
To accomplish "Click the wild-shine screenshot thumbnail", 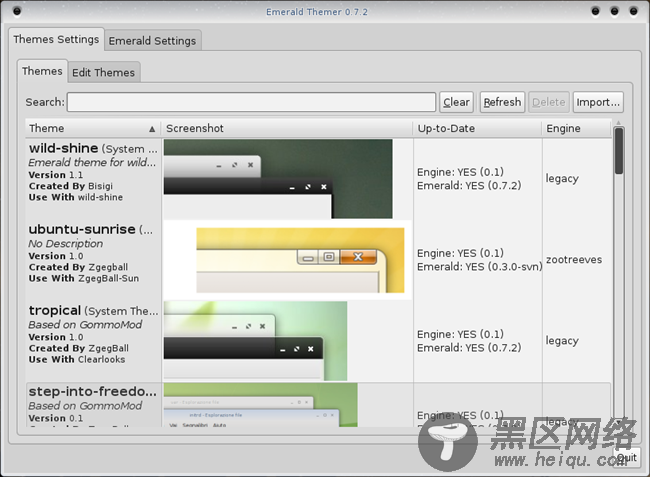I will 278,179.
